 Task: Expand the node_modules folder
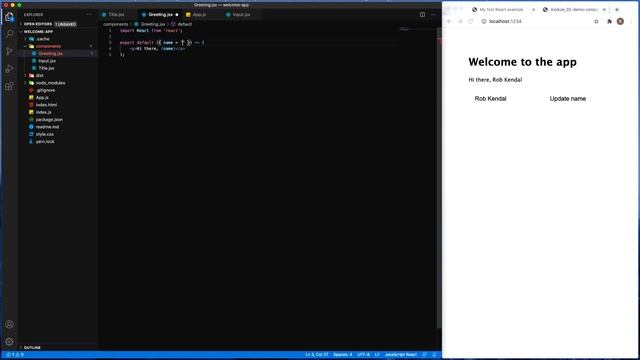click(50, 83)
